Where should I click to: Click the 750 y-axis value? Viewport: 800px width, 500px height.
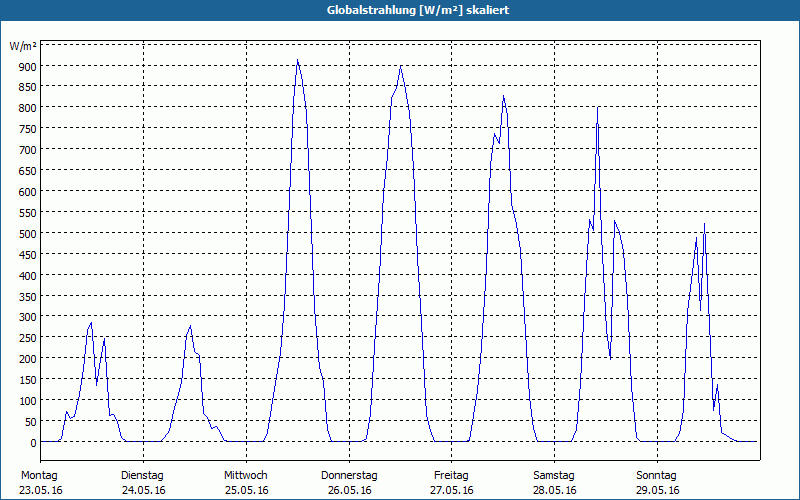28,129
